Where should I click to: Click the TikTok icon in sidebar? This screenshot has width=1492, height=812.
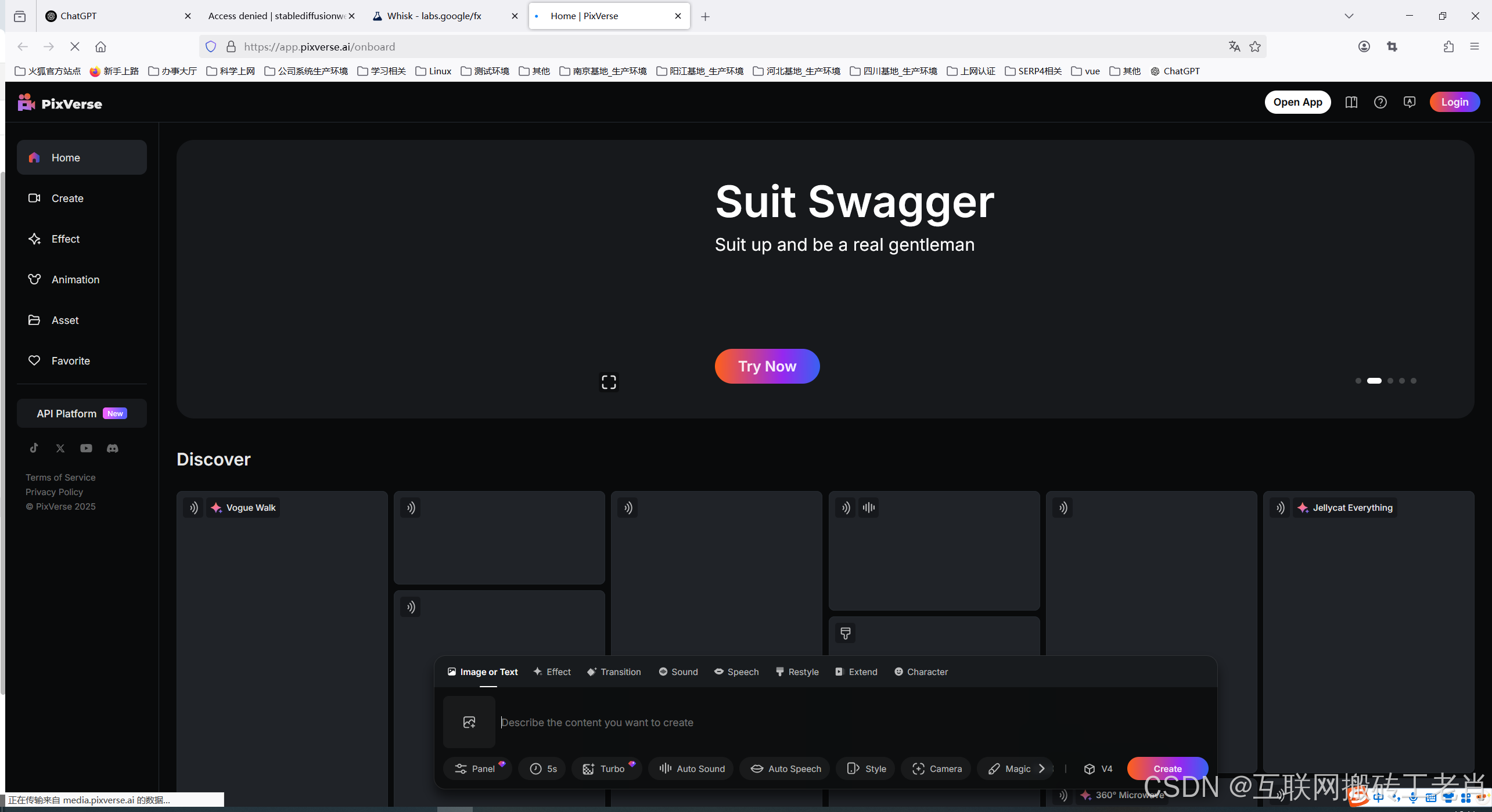(x=34, y=448)
